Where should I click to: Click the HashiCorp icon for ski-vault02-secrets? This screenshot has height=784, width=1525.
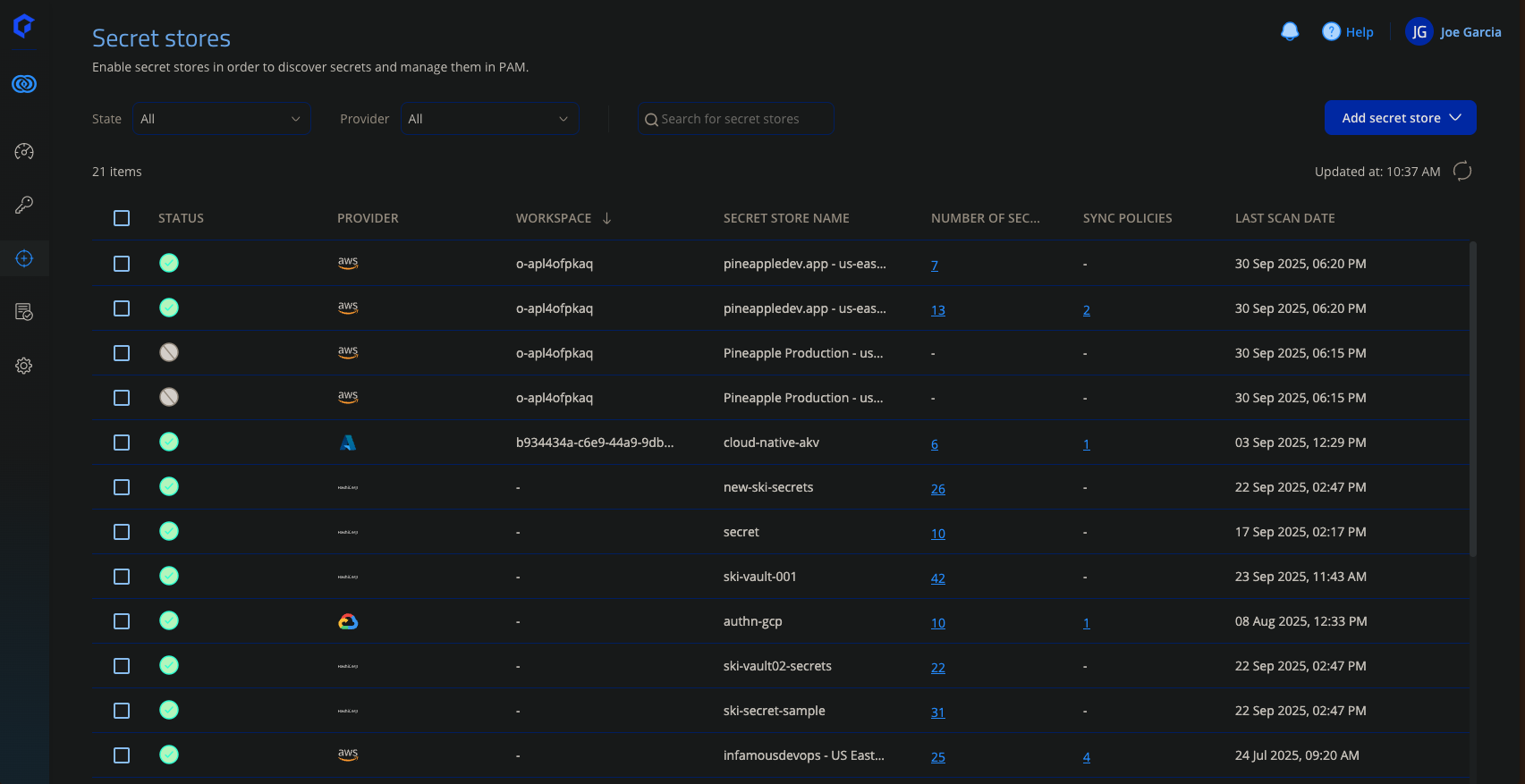tap(348, 666)
